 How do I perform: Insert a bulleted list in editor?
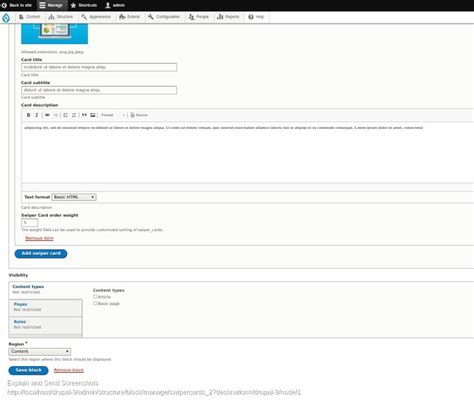click(66, 115)
